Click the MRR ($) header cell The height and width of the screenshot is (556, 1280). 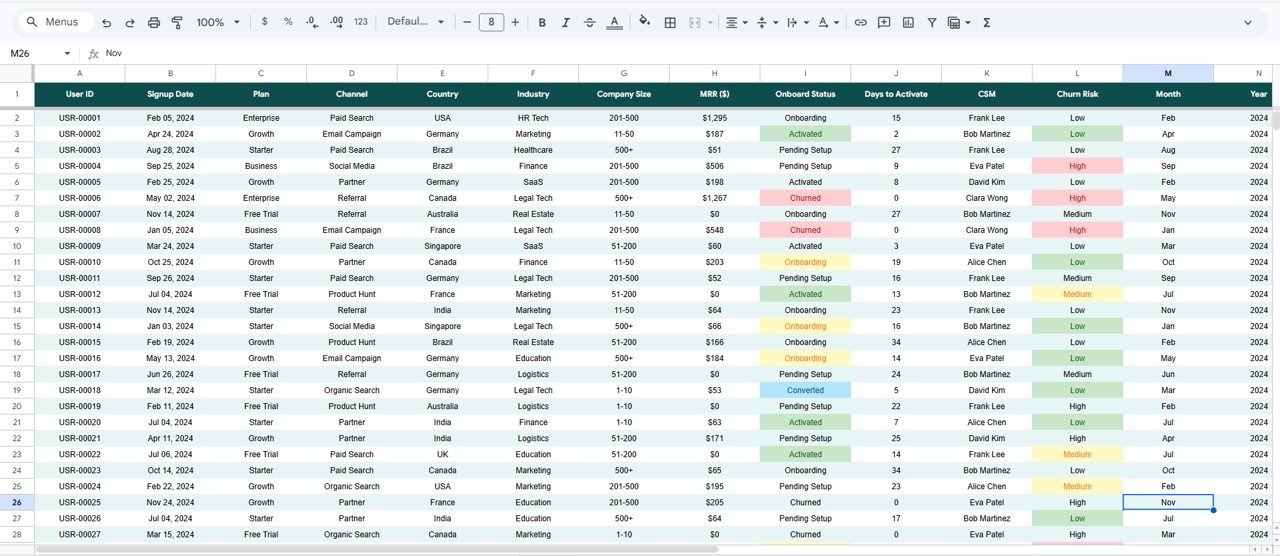(x=715, y=94)
